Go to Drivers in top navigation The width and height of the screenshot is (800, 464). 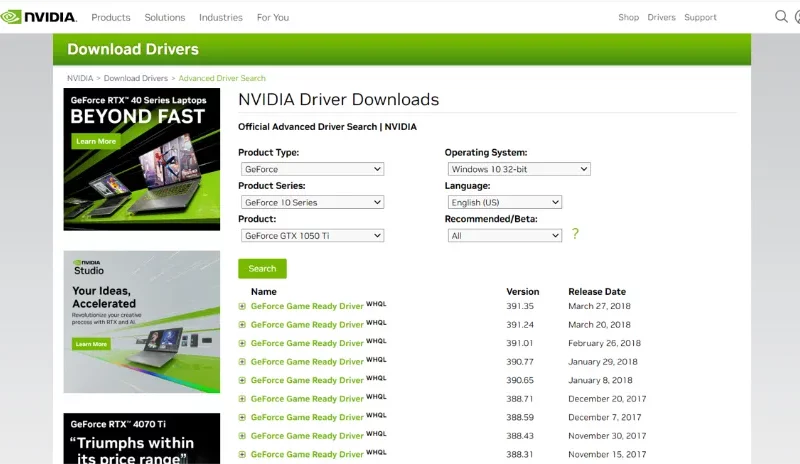[661, 17]
